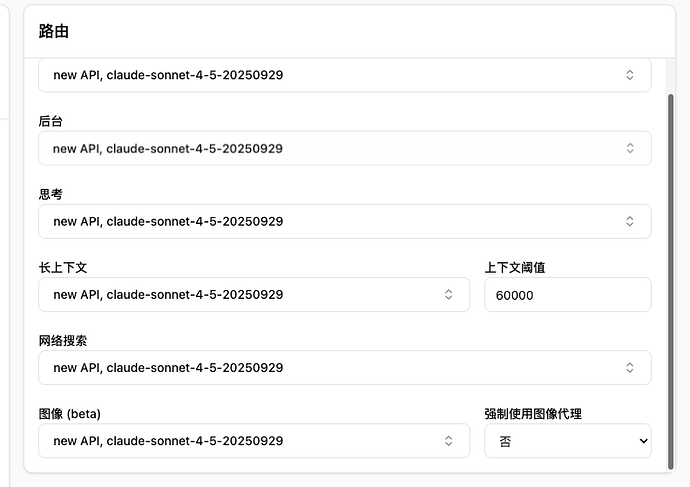690x487 pixels.
Task: Focus the 上下文阈值 field showing 60000
Action: (568, 294)
